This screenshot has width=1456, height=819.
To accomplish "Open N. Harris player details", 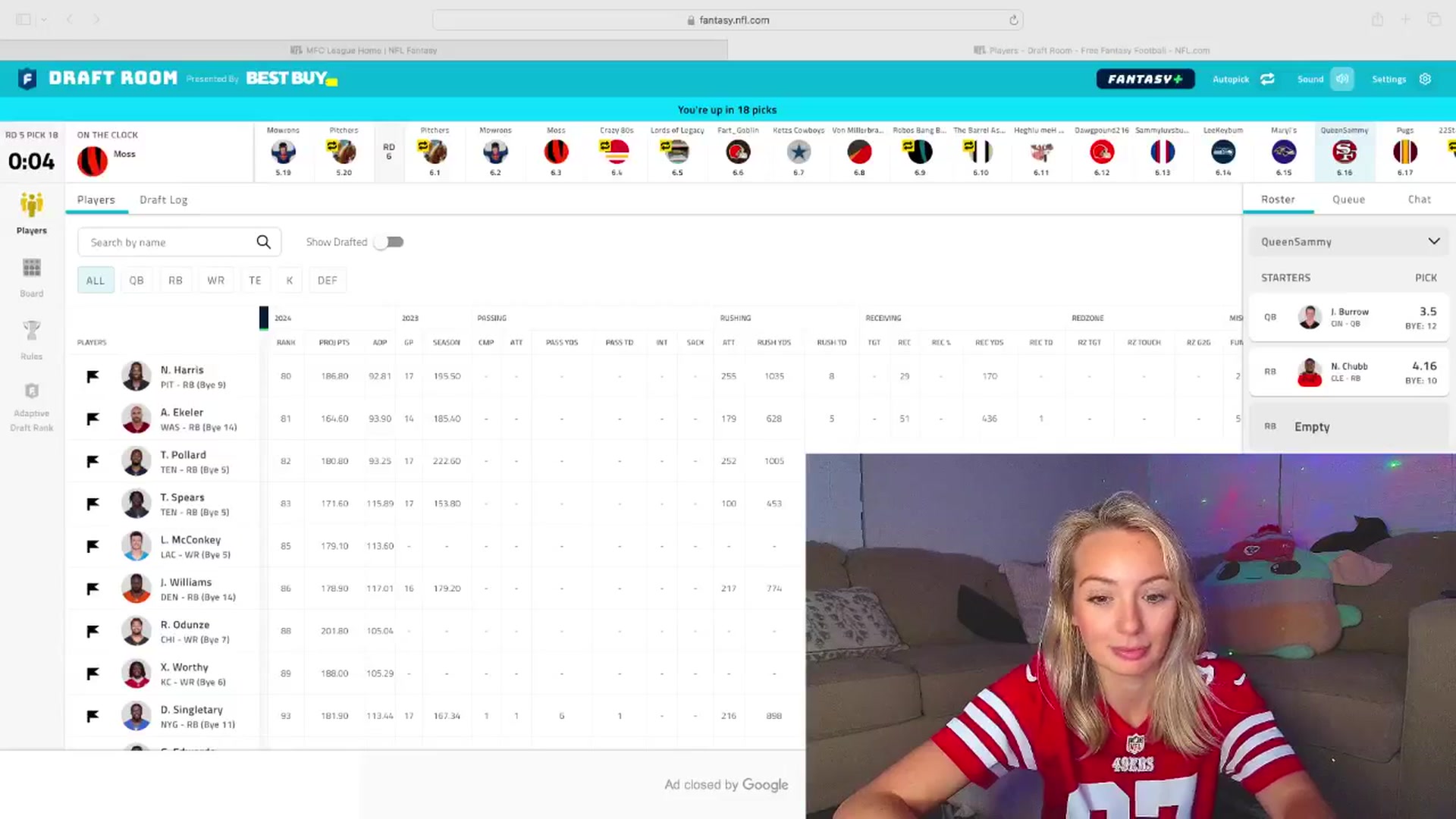I will 182,370.
